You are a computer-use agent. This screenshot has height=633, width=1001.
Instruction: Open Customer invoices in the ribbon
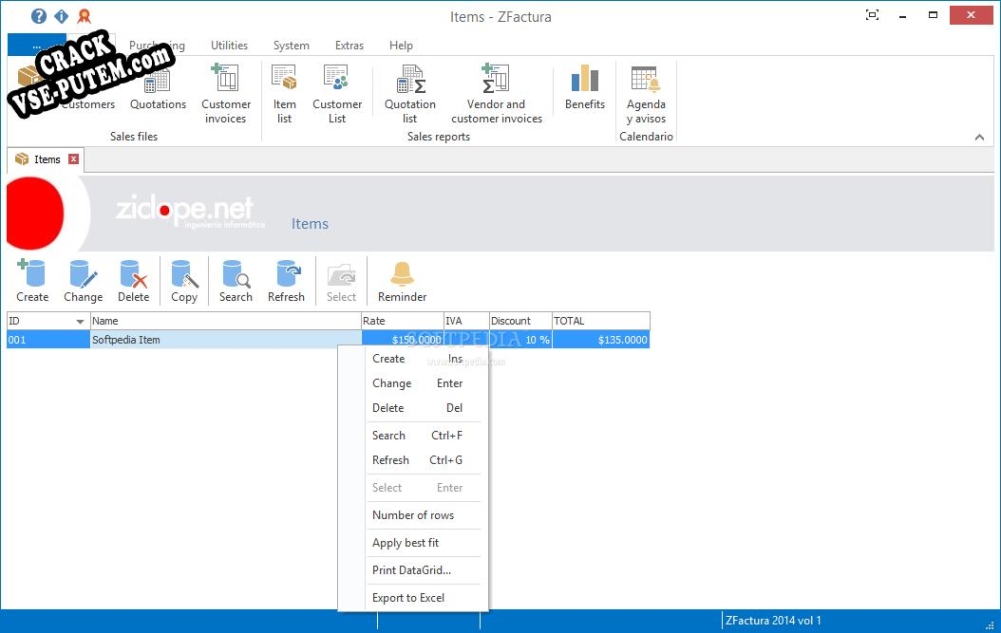pos(225,94)
